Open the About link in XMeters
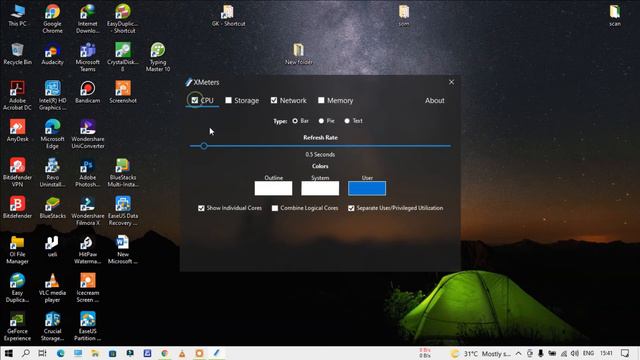 [435, 100]
